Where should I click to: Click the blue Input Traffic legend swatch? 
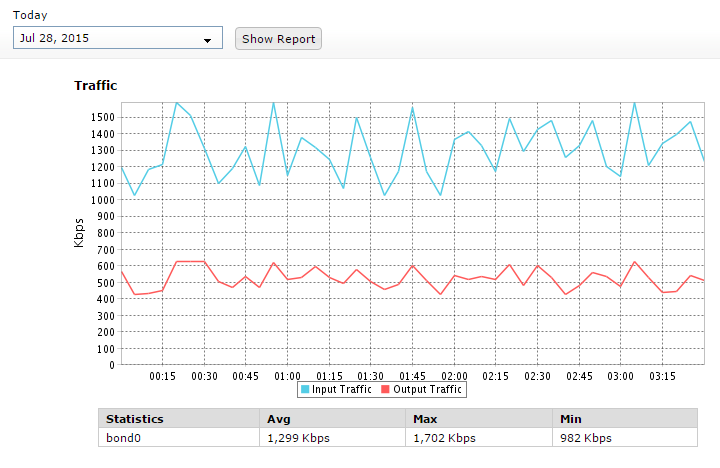(306, 390)
